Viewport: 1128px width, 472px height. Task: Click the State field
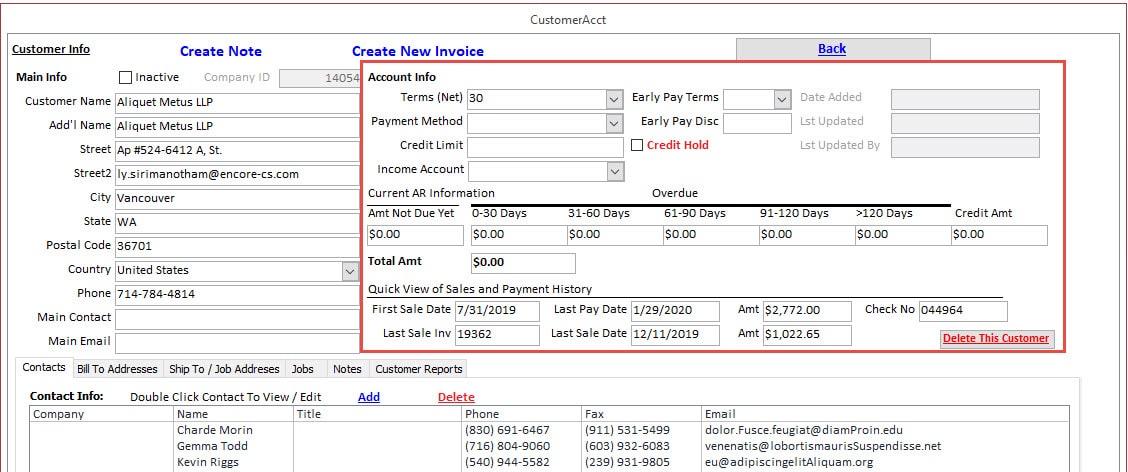point(237,223)
